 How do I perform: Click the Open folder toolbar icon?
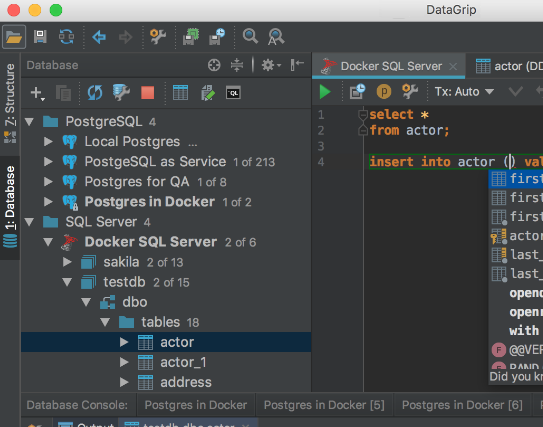click(14, 37)
